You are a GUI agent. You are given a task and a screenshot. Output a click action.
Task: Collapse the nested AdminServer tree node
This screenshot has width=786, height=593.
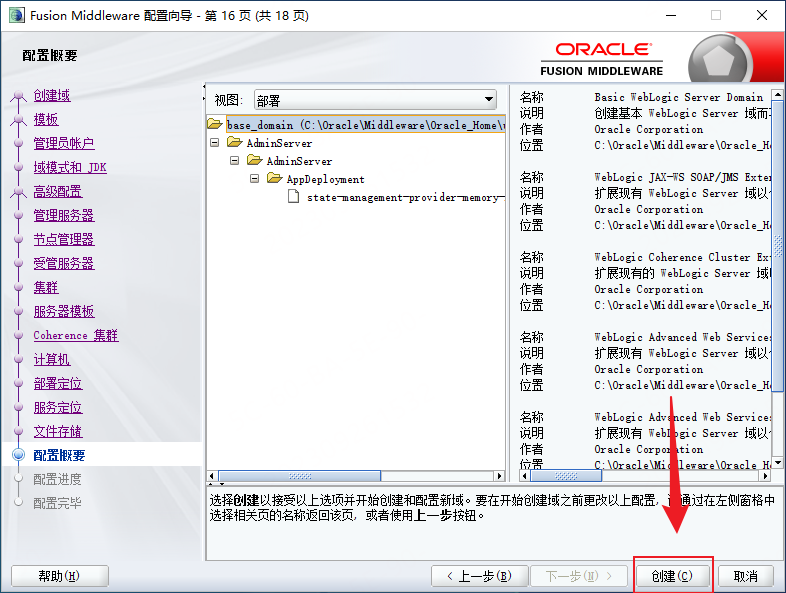coord(235,161)
